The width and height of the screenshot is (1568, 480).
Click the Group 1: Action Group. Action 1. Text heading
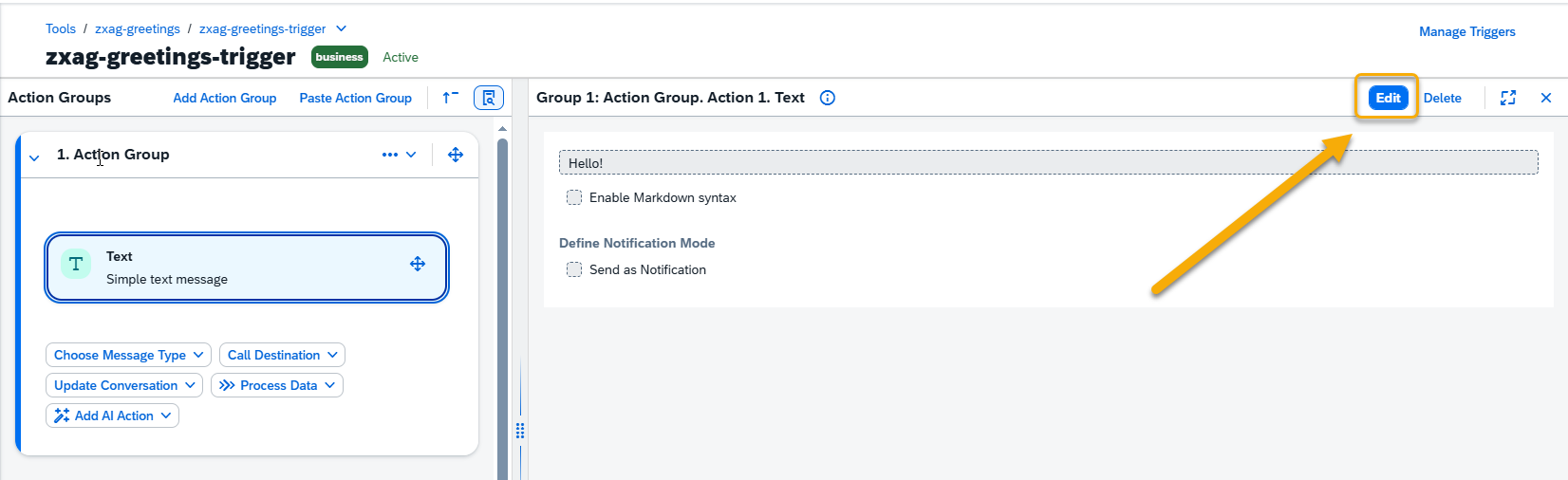pyautogui.click(x=670, y=98)
